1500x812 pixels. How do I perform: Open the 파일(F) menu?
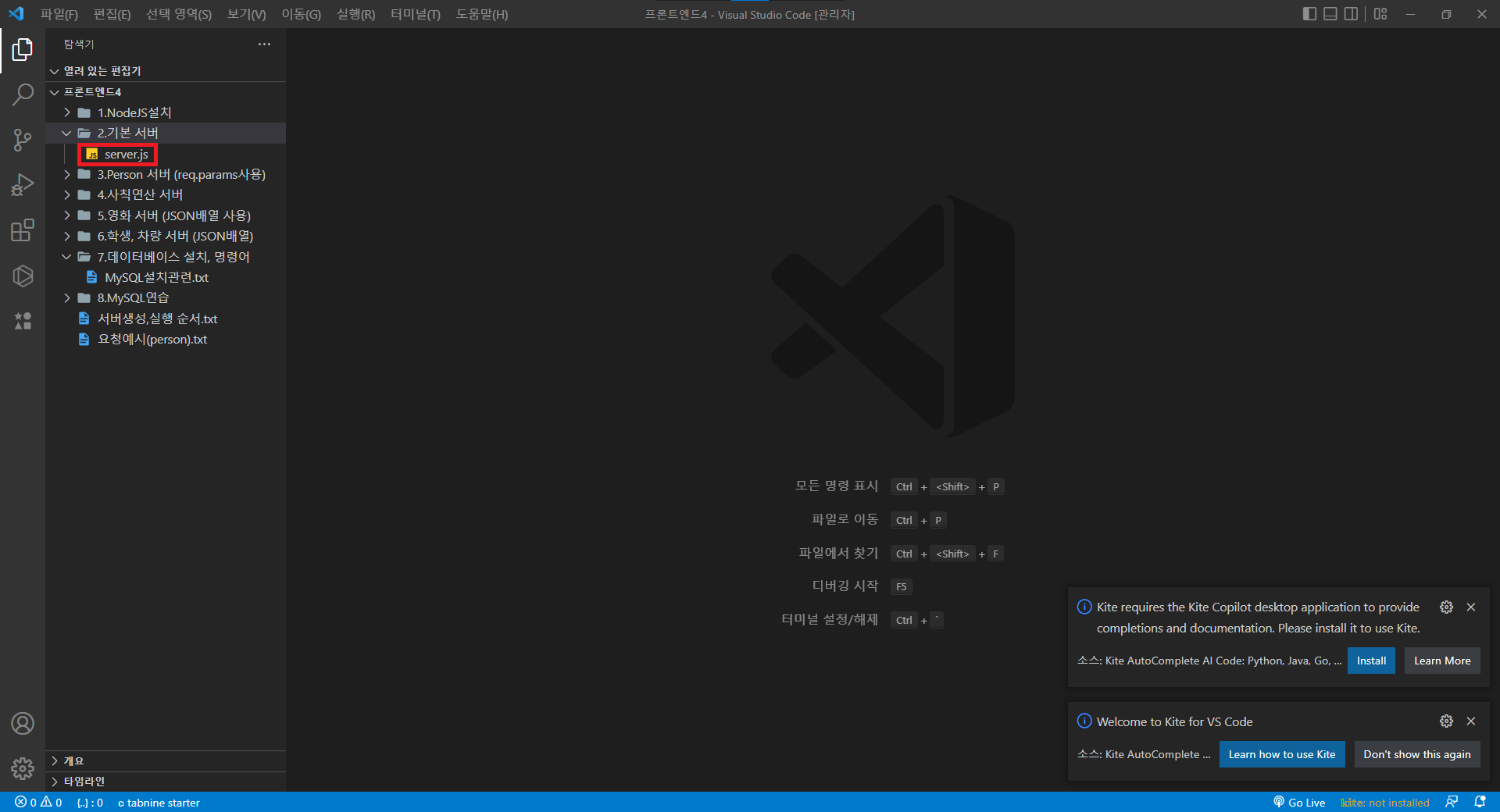pyautogui.click(x=59, y=14)
